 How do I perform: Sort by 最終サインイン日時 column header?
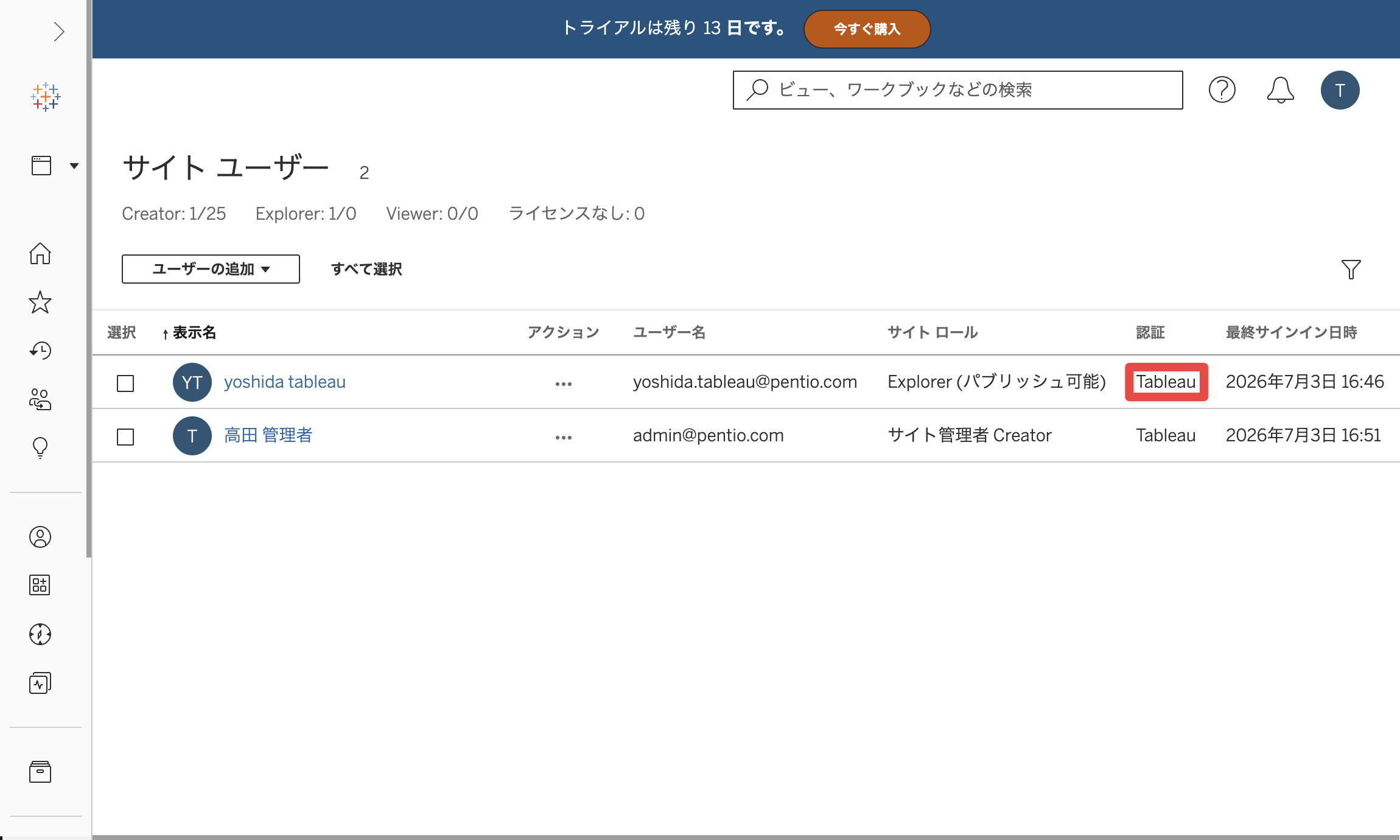point(1292,332)
